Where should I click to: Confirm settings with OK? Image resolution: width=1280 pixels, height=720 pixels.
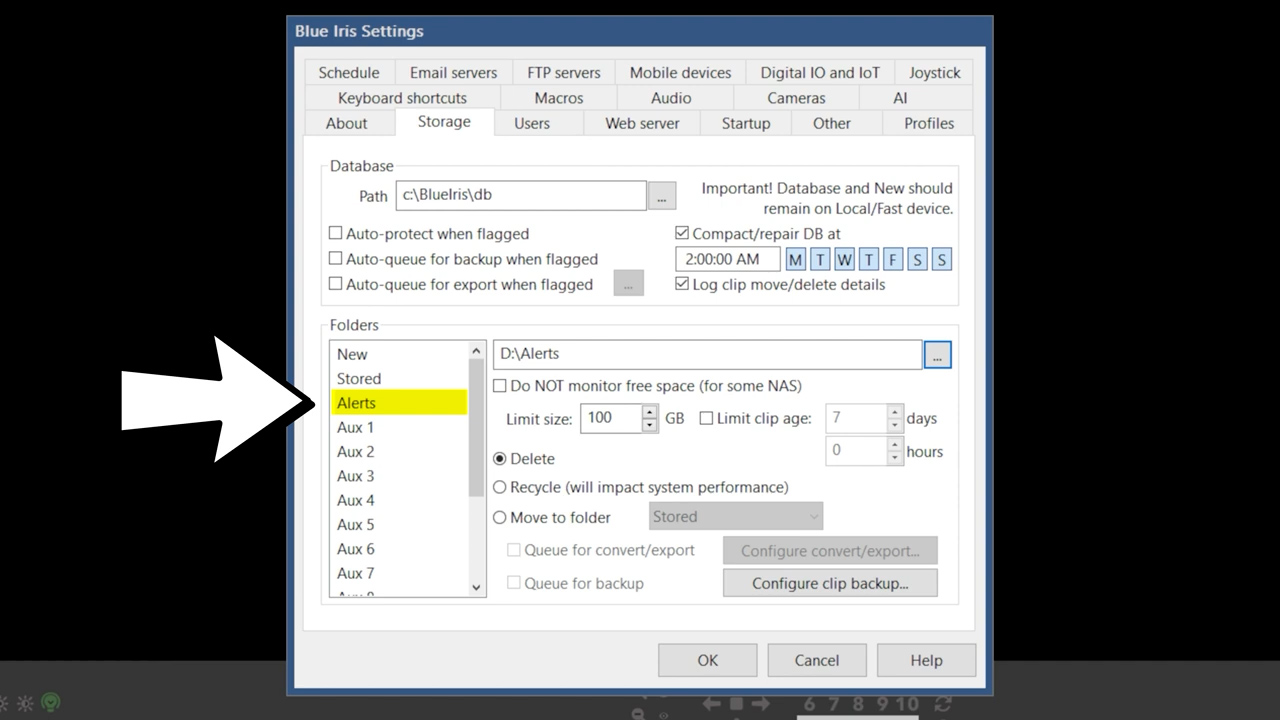(x=707, y=660)
